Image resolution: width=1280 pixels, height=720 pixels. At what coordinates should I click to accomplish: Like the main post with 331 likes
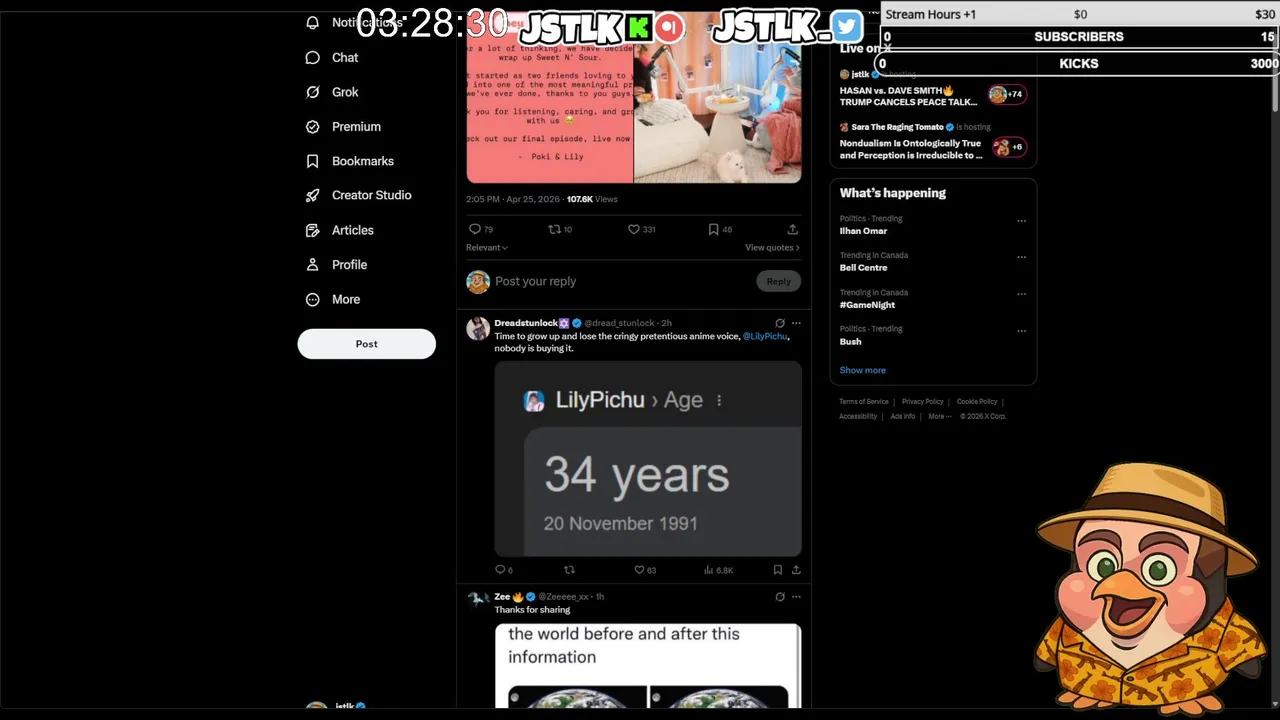[x=633, y=229]
